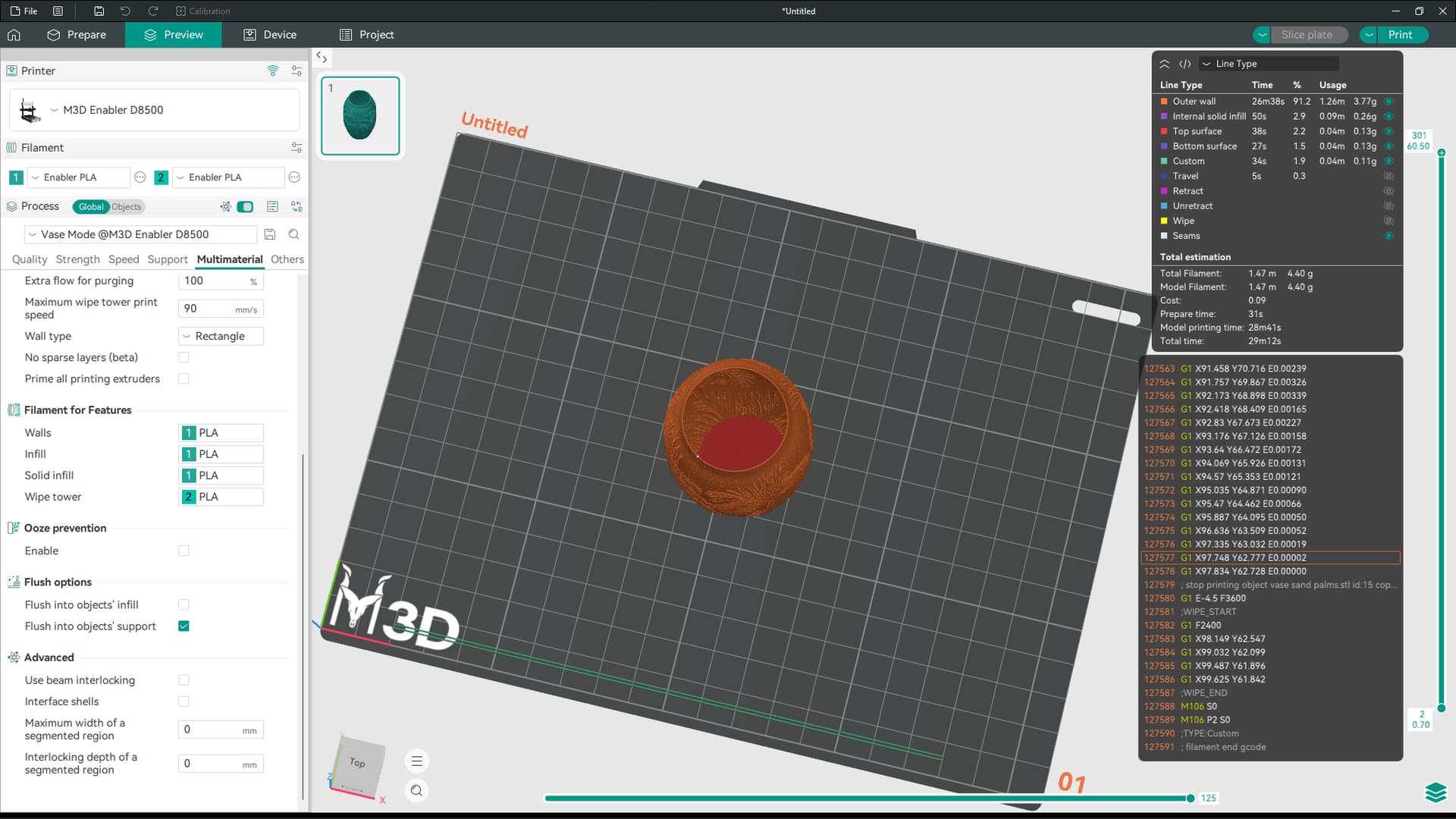This screenshot has width=1456, height=819.
Task: Select the plate 1 thumbnail
Action: 360,116
